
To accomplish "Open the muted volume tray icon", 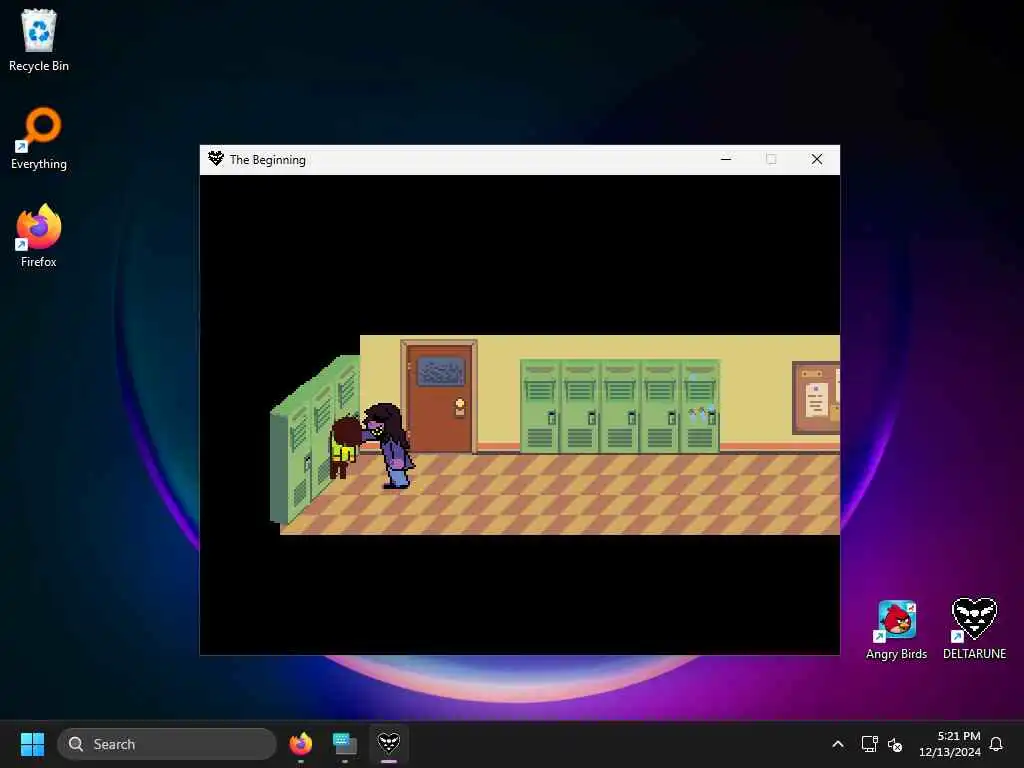I will [x=895, y=744].
